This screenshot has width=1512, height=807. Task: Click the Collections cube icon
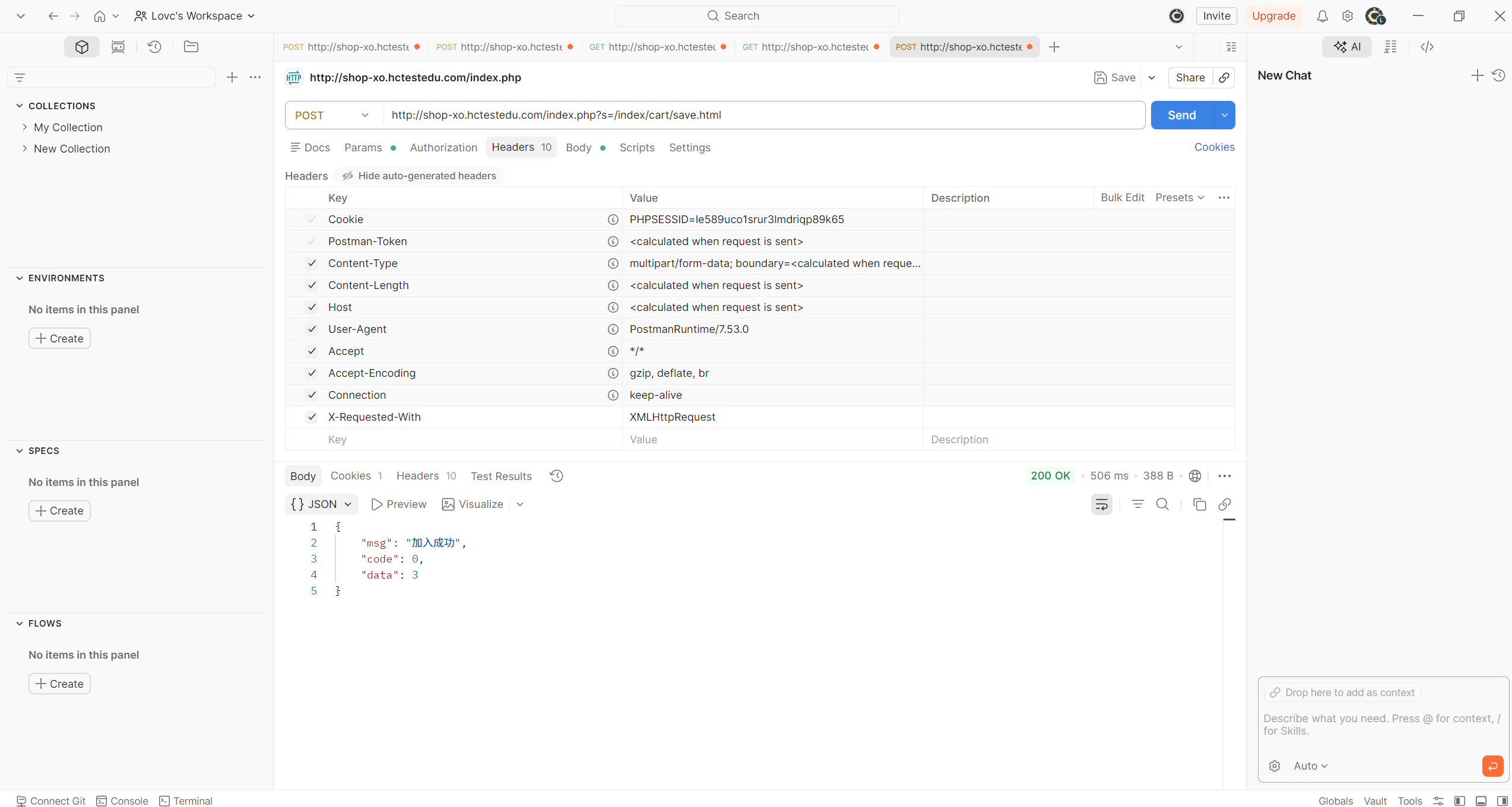pyautogui.click(x=82, y=47)
